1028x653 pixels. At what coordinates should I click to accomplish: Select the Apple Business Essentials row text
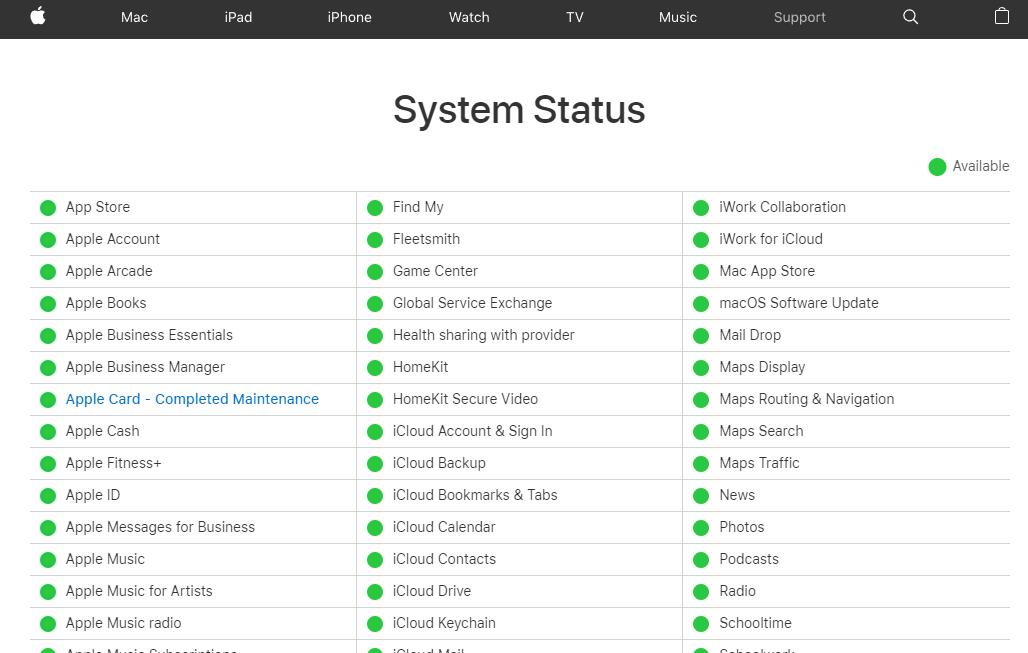149,335
